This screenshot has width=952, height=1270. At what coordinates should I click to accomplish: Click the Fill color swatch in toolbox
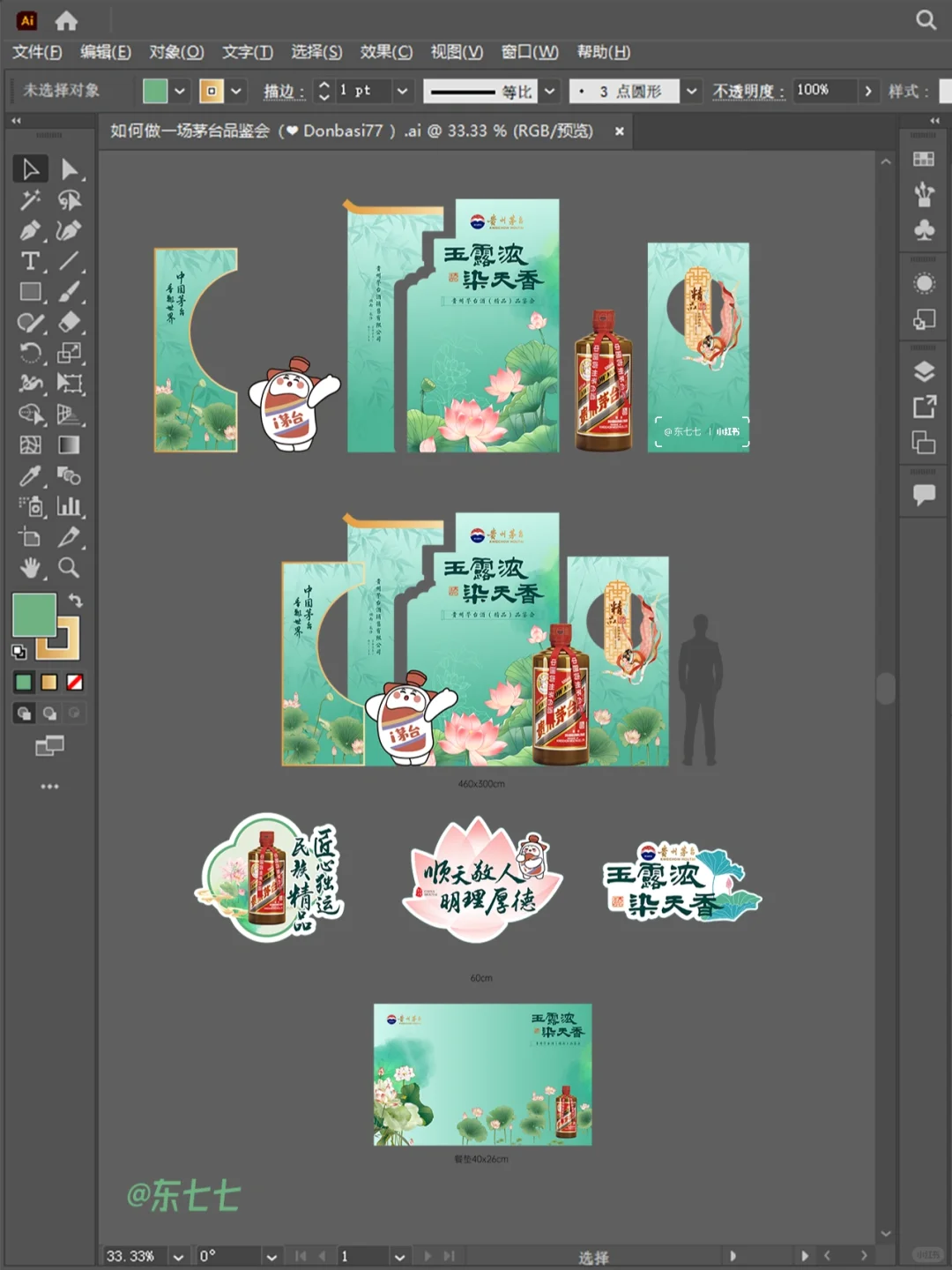point(34,615)
